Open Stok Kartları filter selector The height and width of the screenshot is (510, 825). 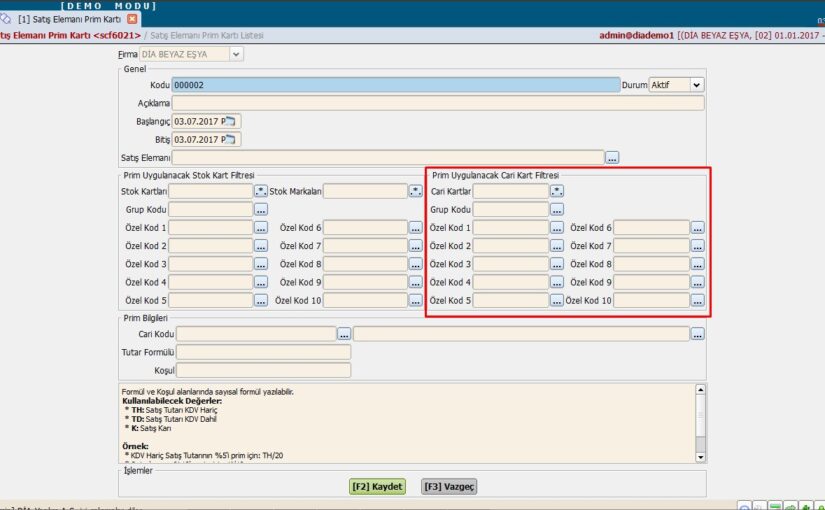[261, 191]
